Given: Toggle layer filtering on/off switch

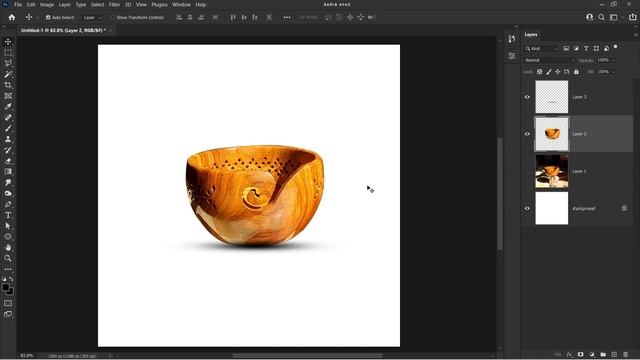Looking at the screenshot, I should tap(616, 47).
